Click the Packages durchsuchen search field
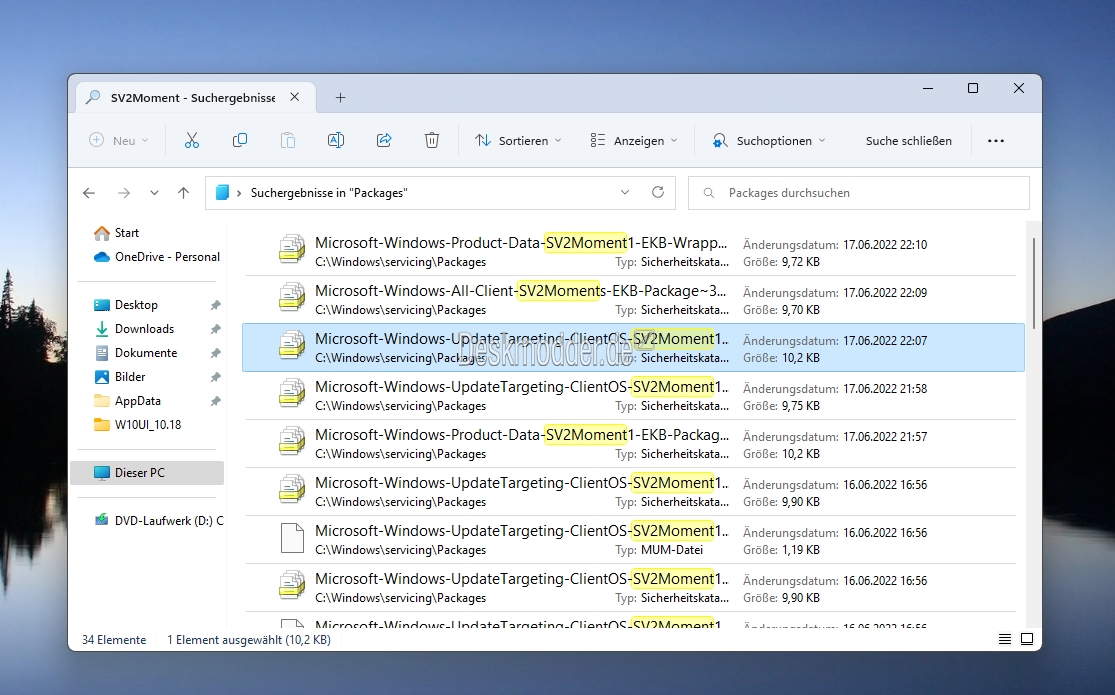 (x=859, y=193)
